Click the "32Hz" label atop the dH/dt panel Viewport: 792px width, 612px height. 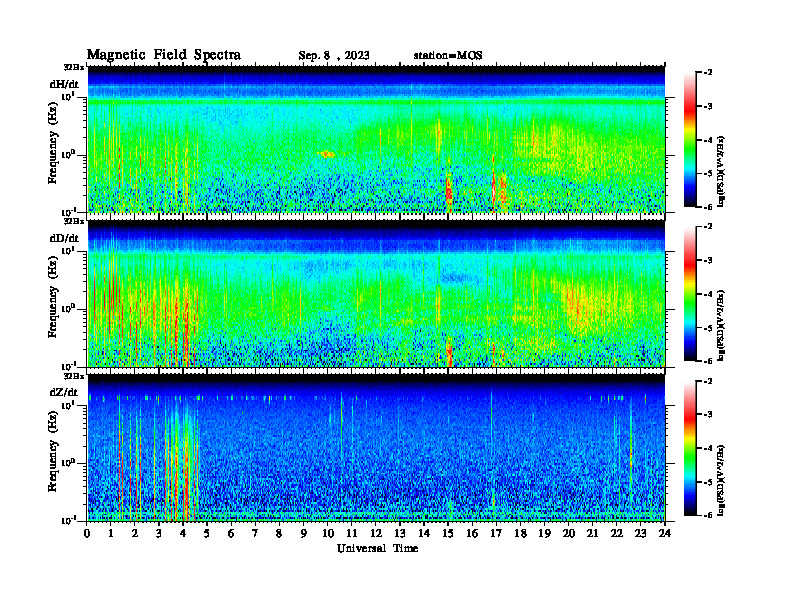[74, 67]
